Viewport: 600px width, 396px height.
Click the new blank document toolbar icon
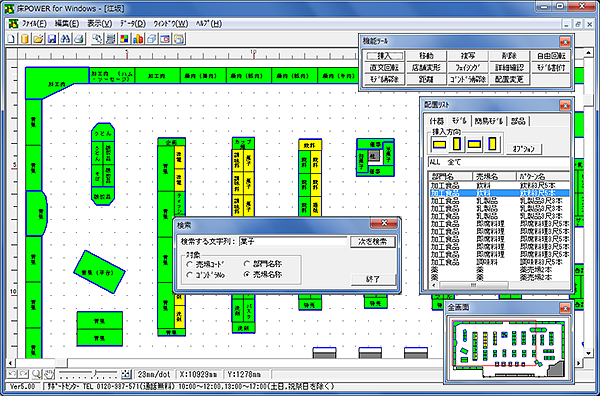12,39
